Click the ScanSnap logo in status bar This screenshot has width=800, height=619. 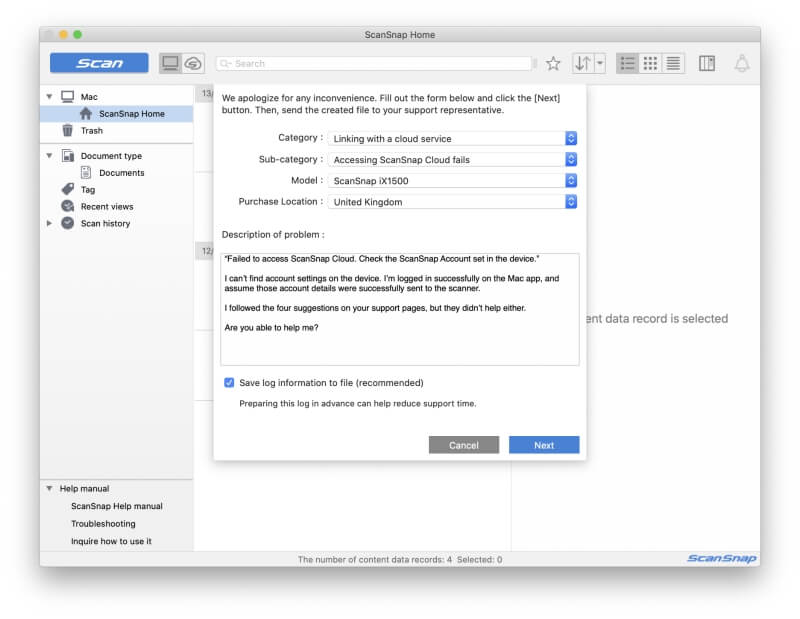tap(721, 558)
